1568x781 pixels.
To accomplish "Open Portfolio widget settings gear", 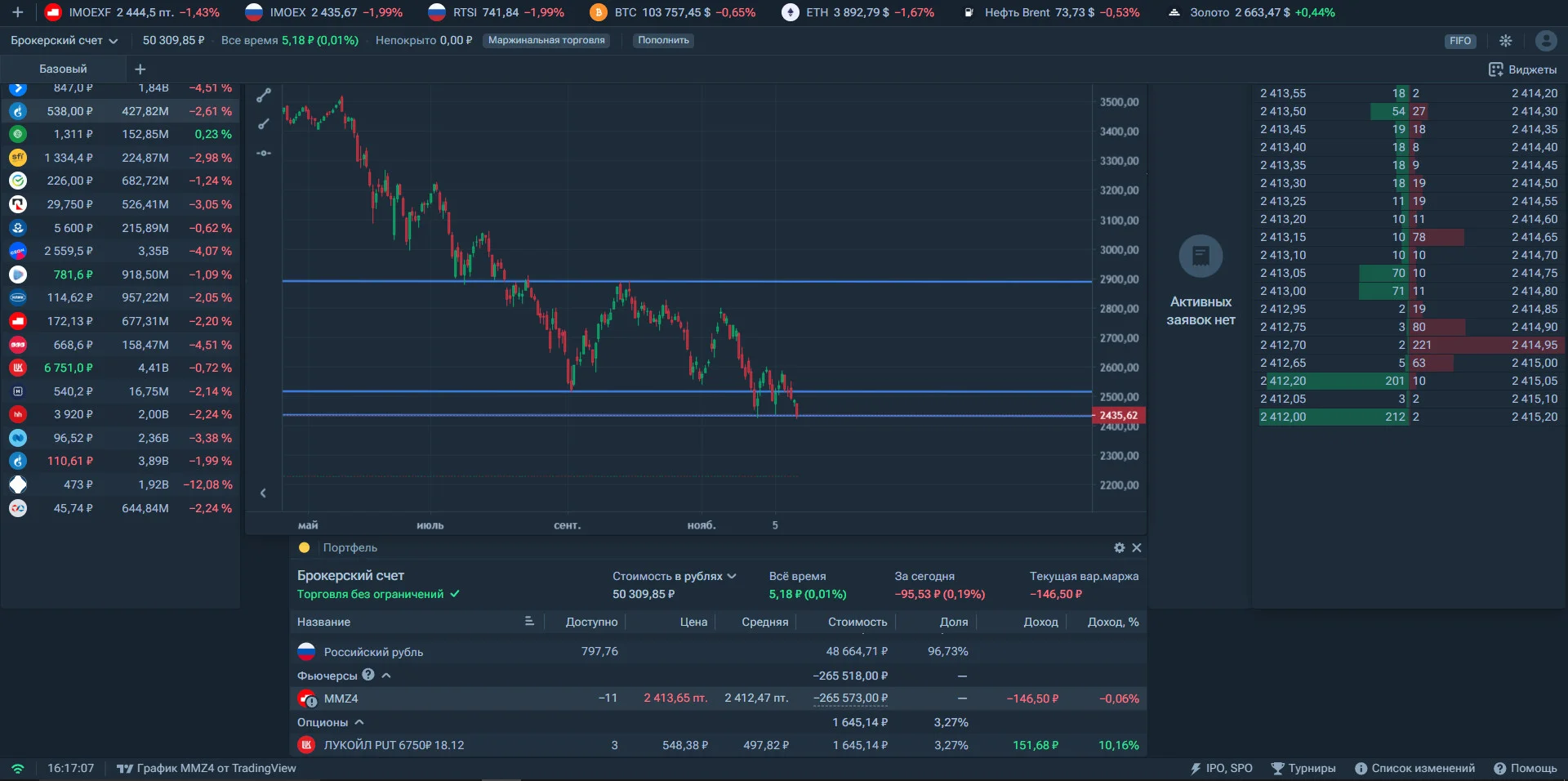I will coord(1119,547).
